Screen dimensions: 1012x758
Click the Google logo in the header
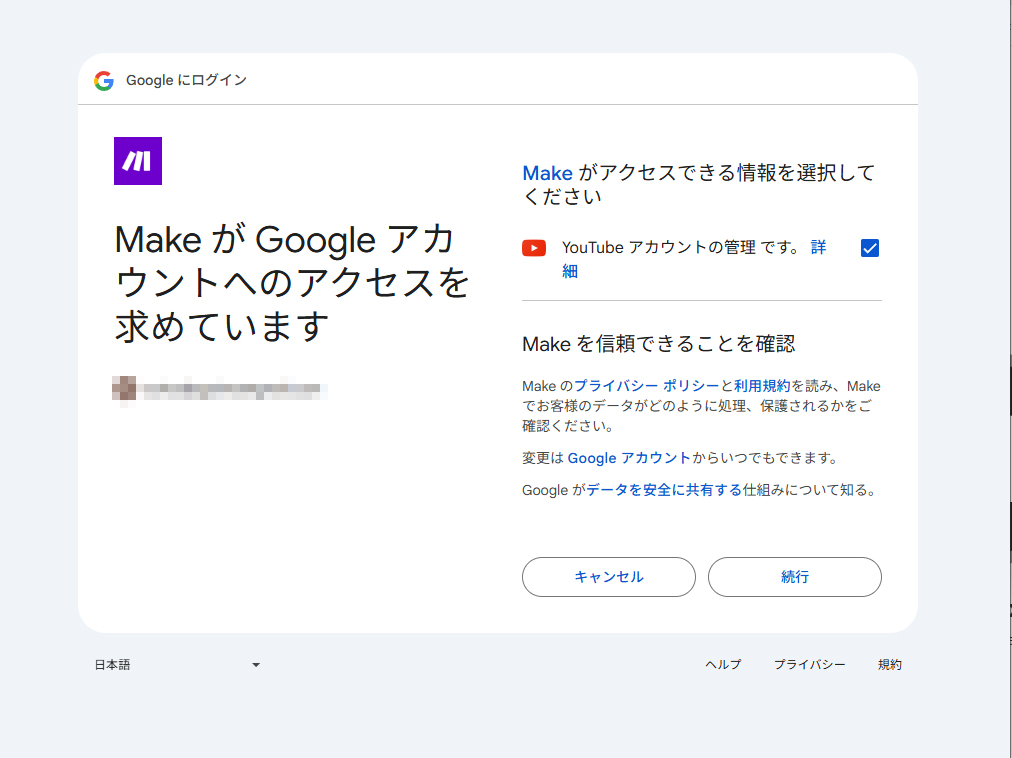(x=104, y=81)
